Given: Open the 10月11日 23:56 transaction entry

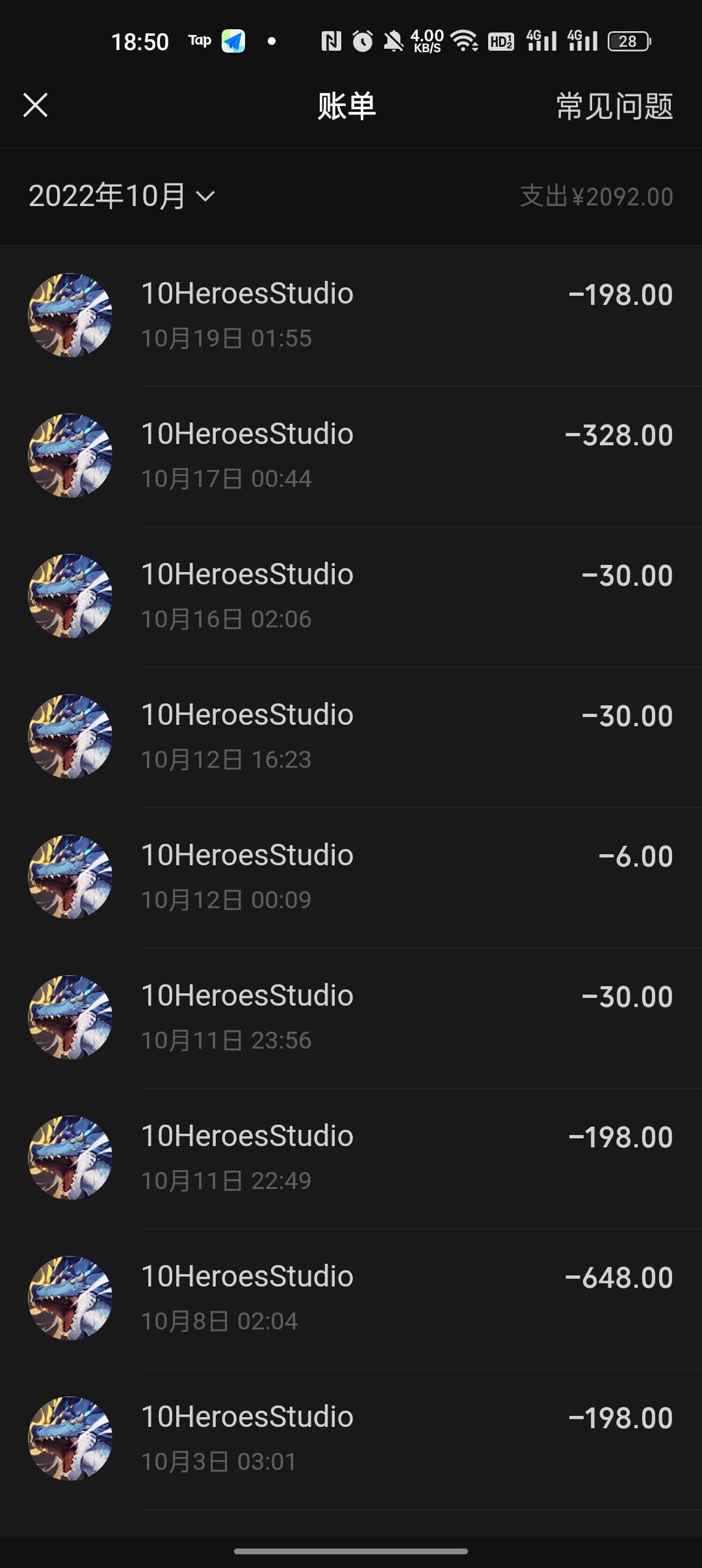Looking at the screenshot, I should 351,1017.
